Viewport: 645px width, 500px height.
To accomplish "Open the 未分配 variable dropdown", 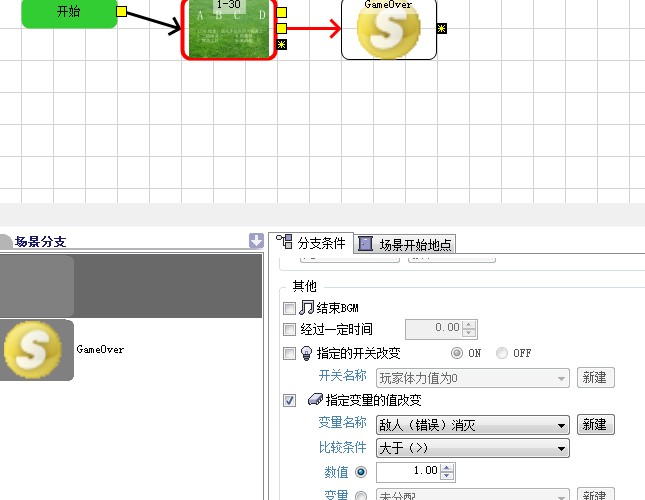I will coord(473,494).
